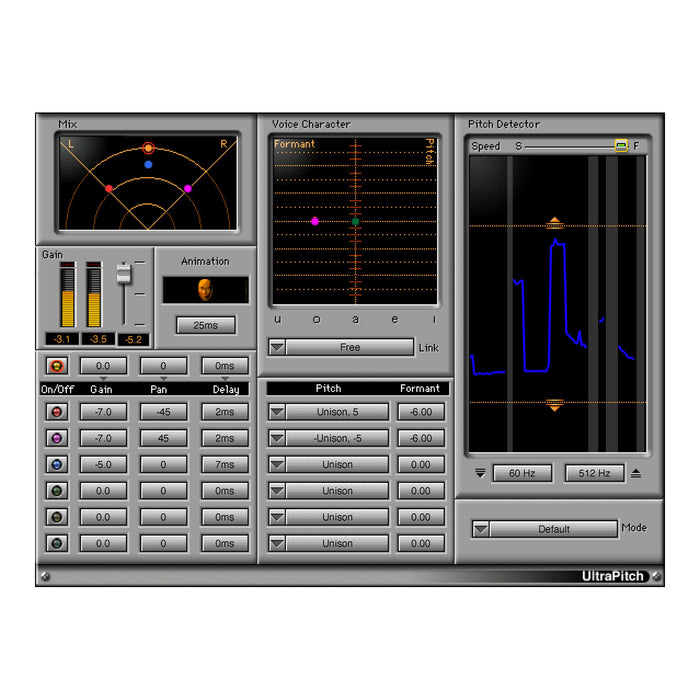Click the Free link mode button
Screen dimensions: 700x700
coord(350,347)
